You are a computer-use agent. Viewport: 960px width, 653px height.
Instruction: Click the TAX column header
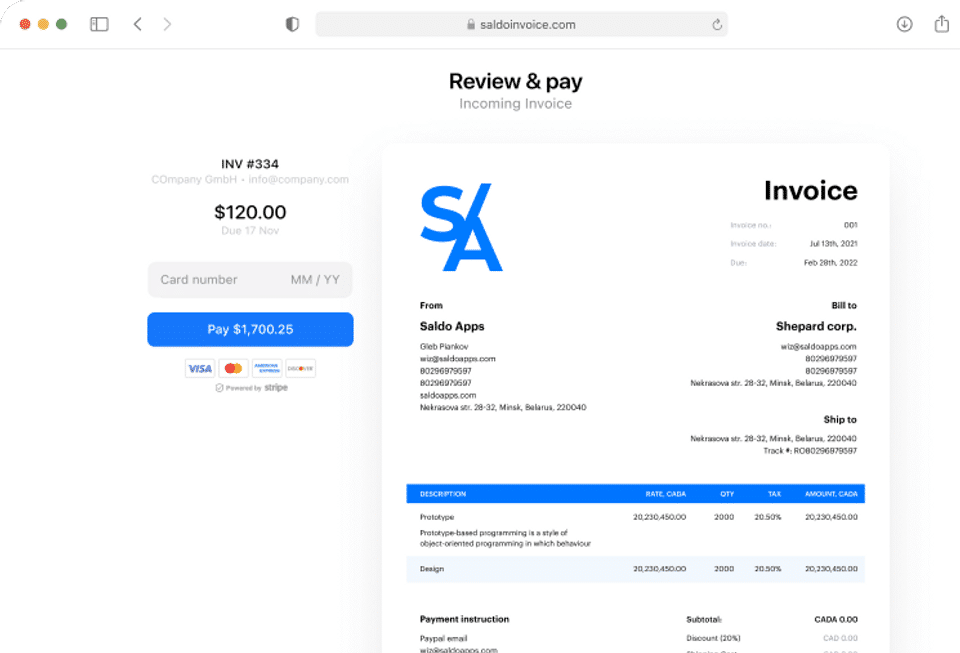click(x=774, y=494)
